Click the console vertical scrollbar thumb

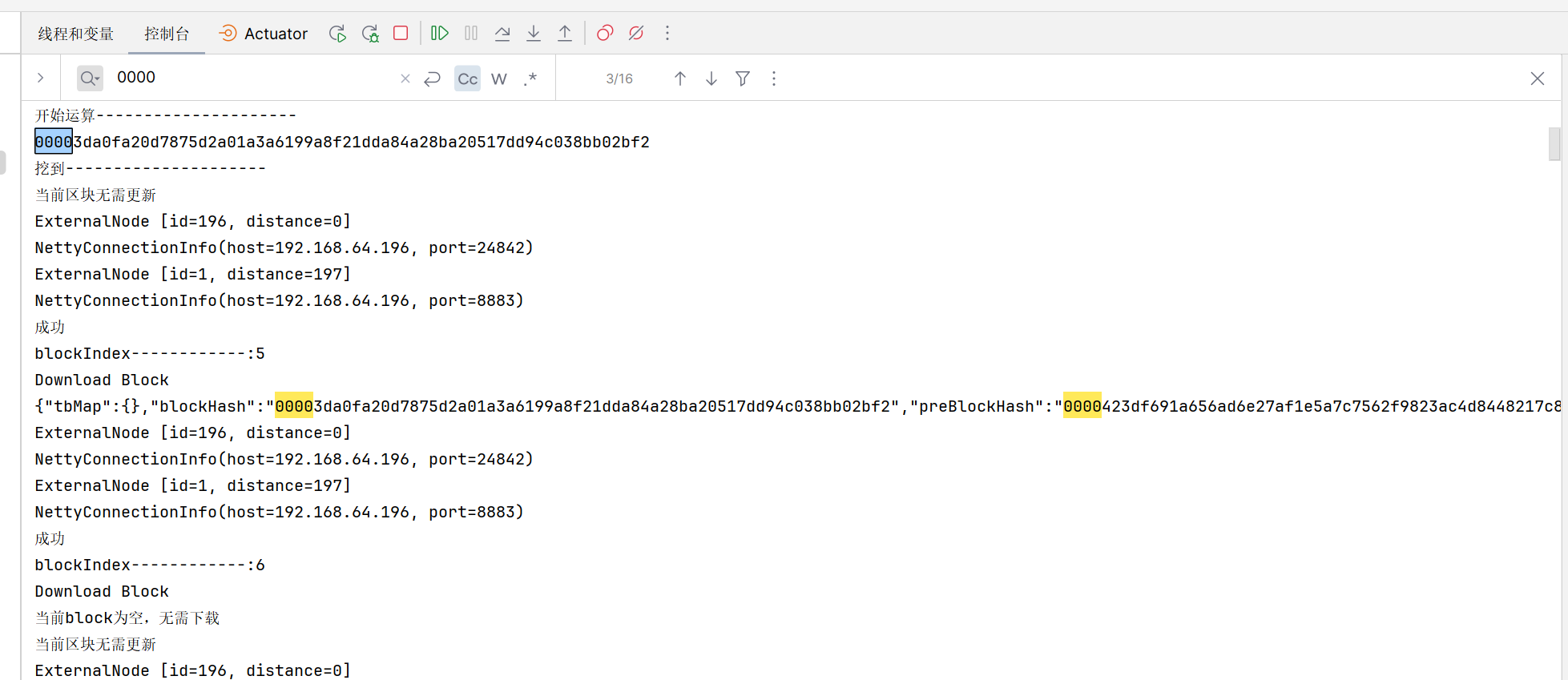click(1554, 144)
